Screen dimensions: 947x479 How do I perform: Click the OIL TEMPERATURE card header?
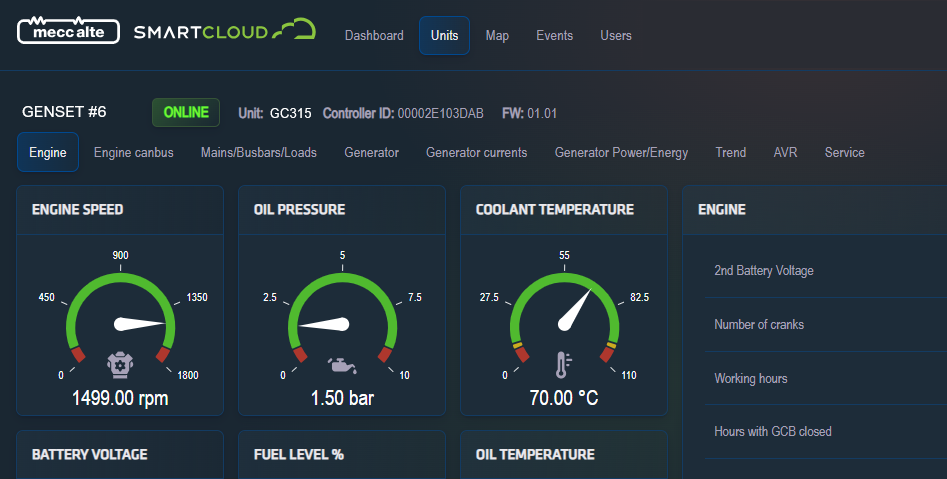(x=564, y=455)
